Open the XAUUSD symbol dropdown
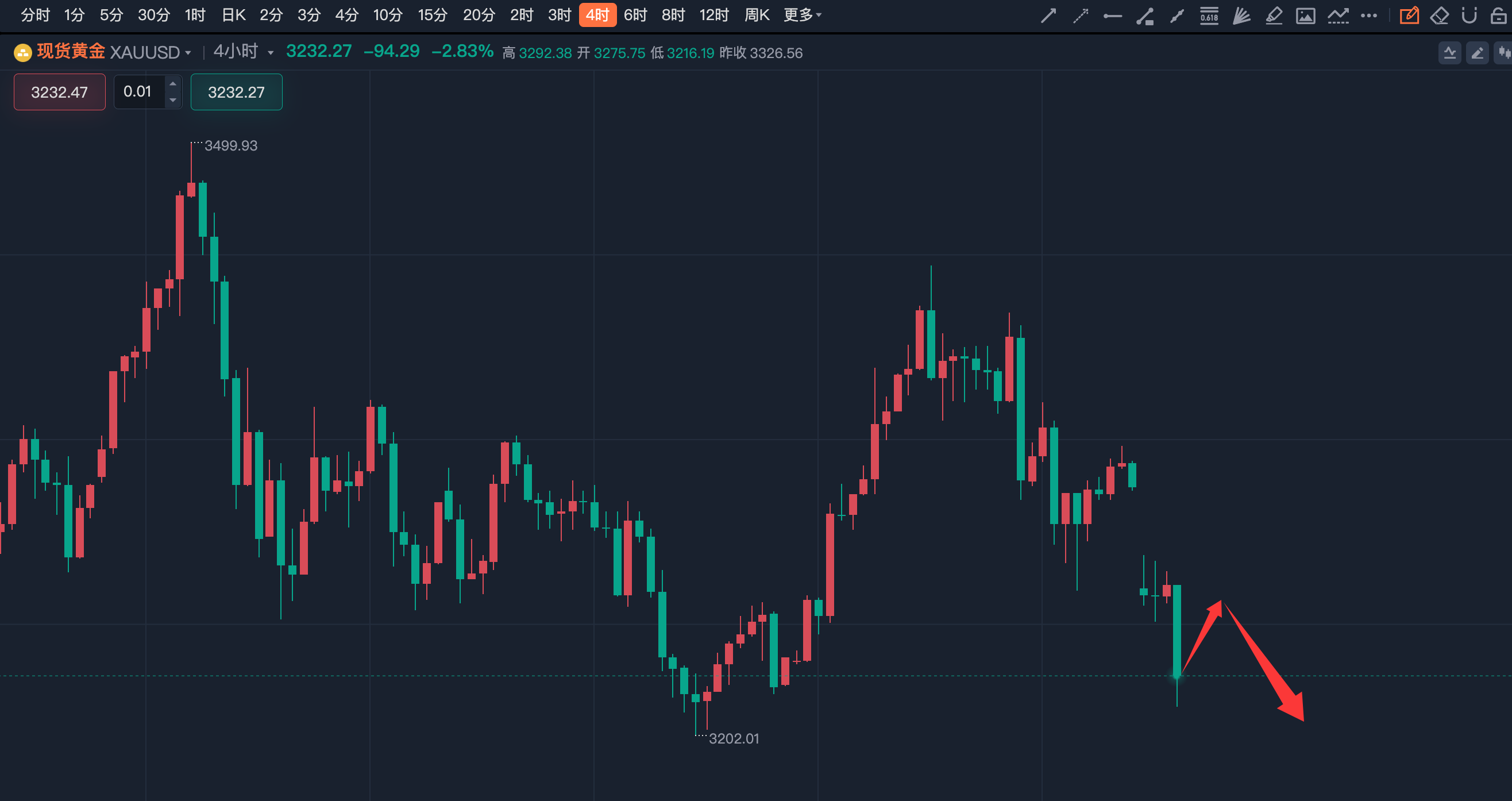 pos(188,53)
